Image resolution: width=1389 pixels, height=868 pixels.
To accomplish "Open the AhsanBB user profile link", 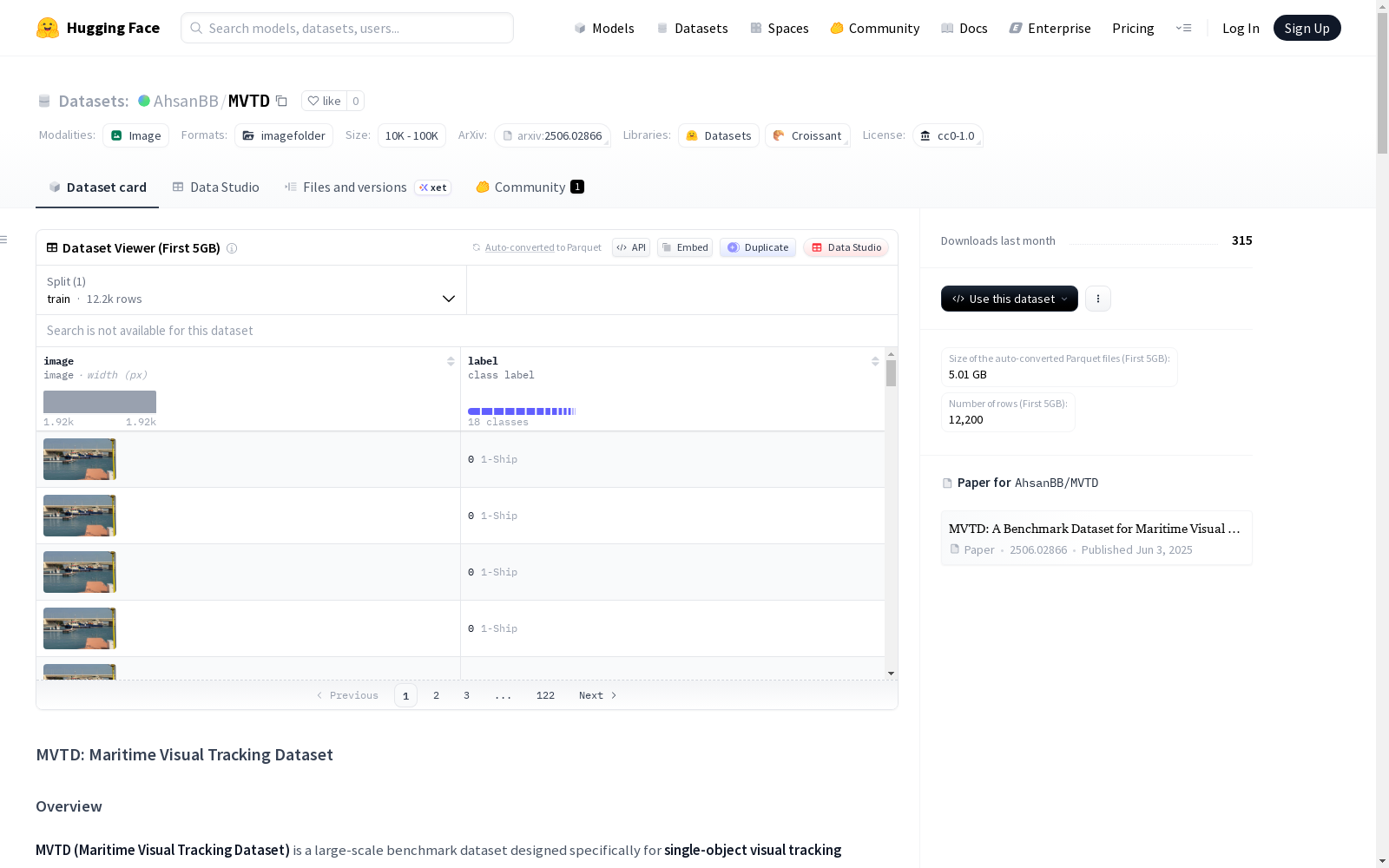I will [186, 101].
